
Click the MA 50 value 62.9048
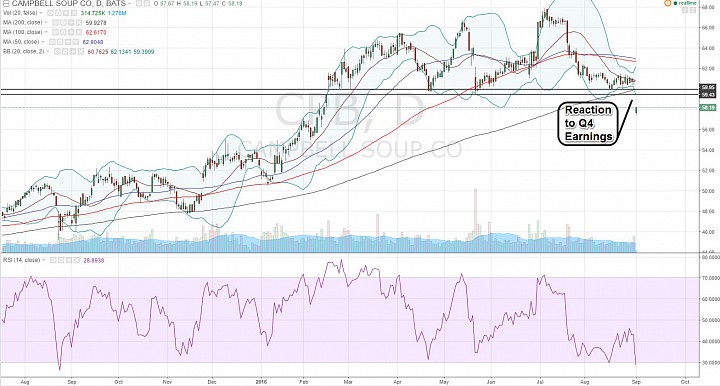pos(93,42)
